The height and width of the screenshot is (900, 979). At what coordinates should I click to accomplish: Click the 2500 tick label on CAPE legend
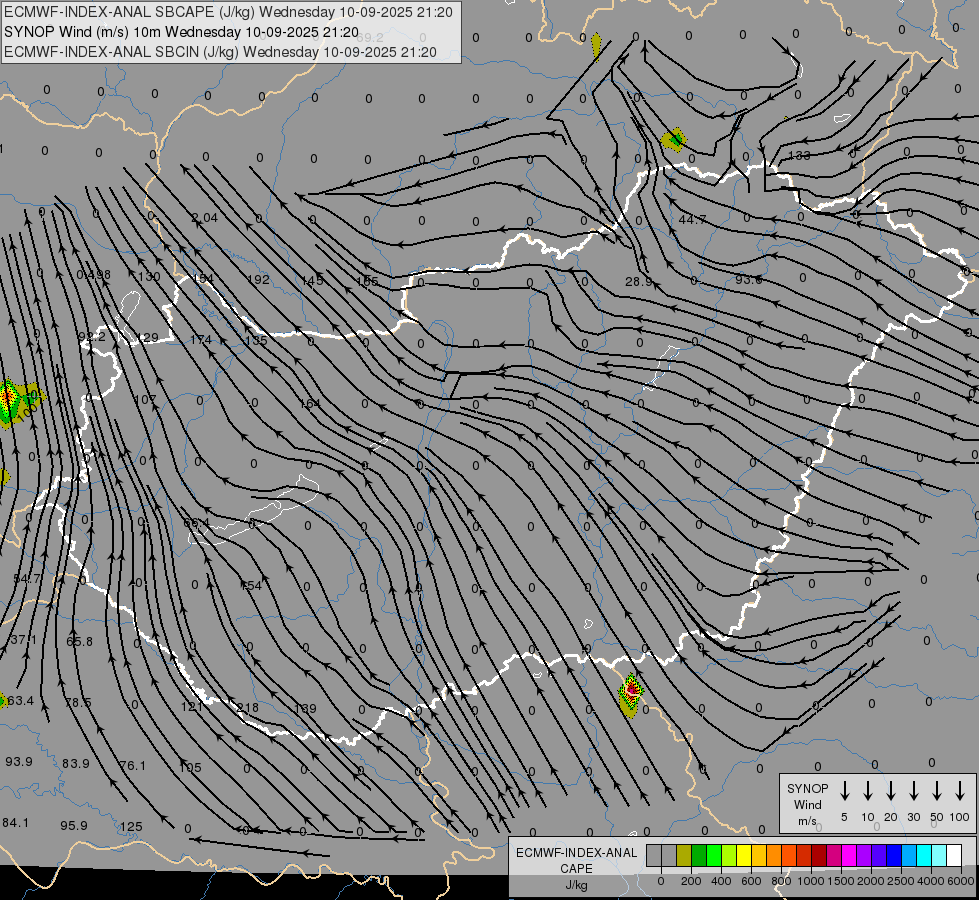[x=900, y=881]
